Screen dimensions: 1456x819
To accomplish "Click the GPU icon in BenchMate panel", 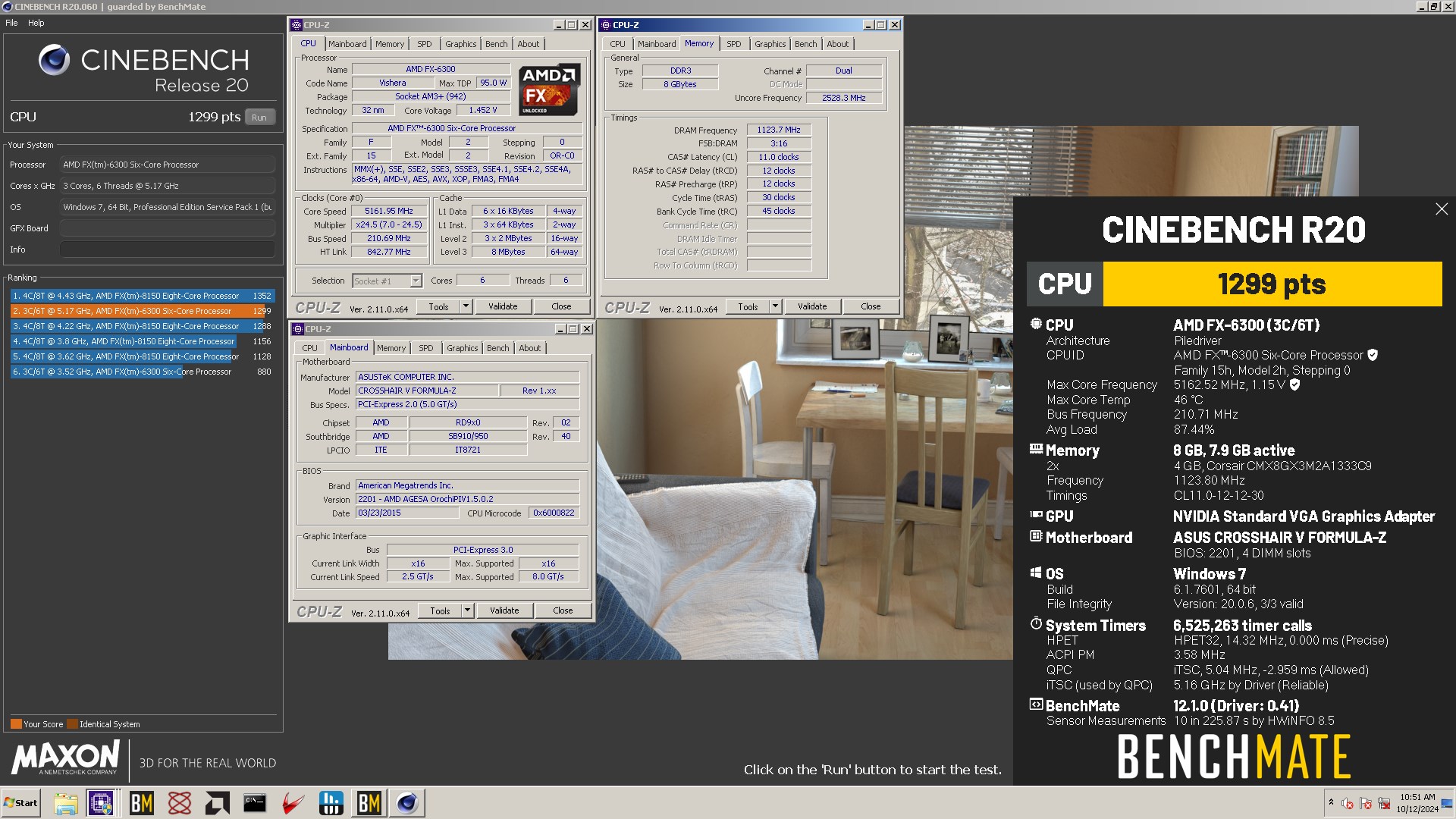I will [1036, 515].
